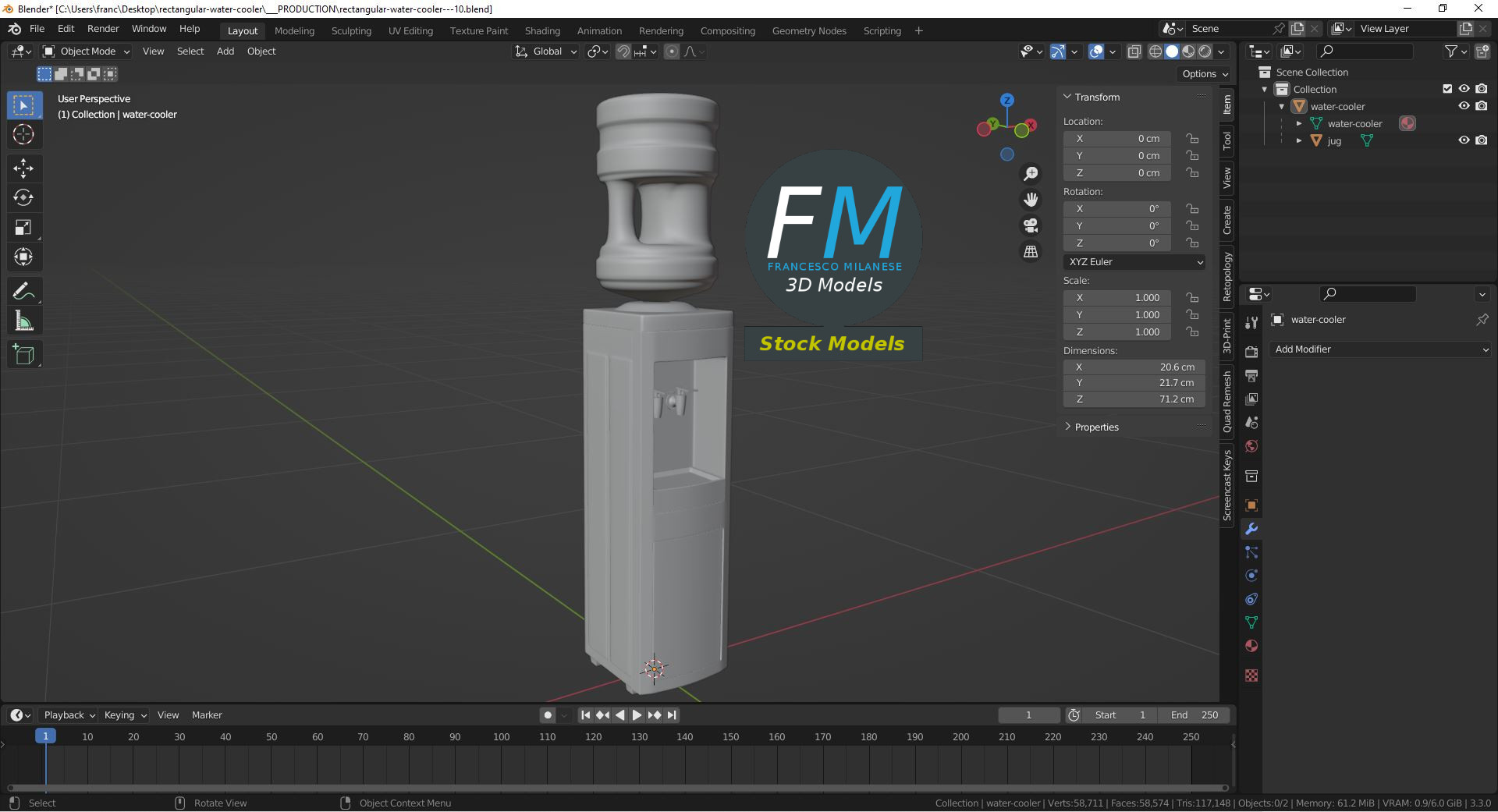Collapse the Transform panel
1498x812 pixels.
[x=1097, y=98]
